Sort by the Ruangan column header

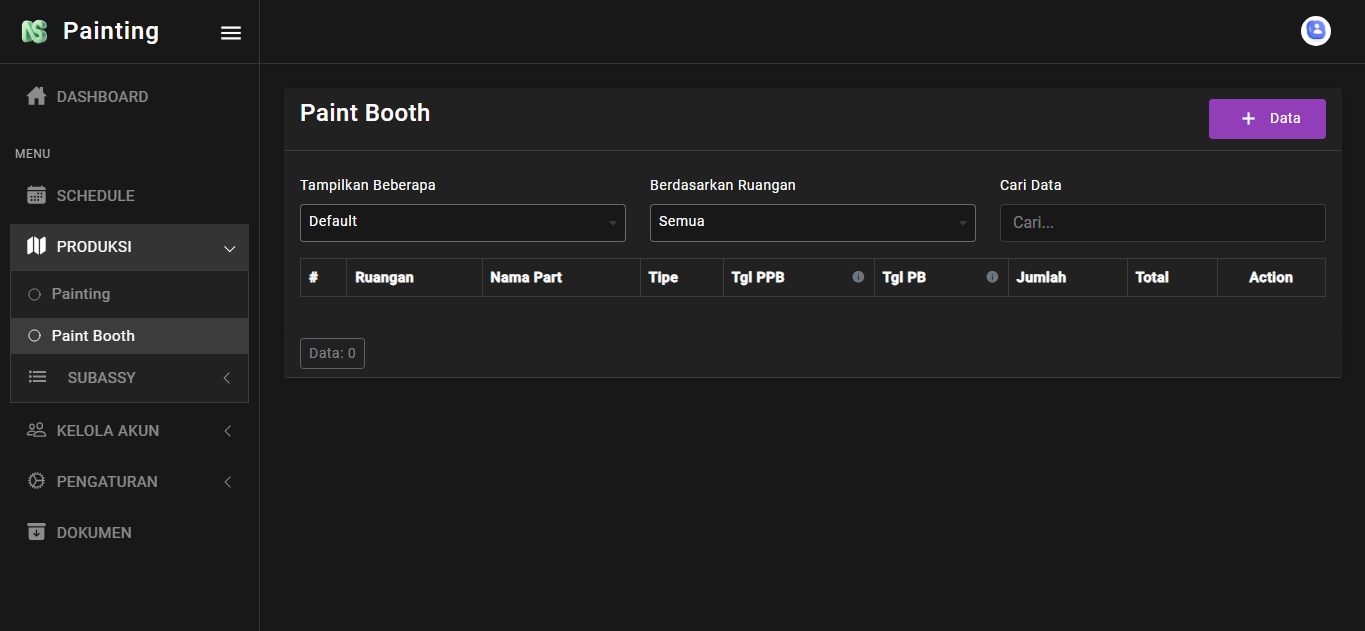click(x=384, y=278)
